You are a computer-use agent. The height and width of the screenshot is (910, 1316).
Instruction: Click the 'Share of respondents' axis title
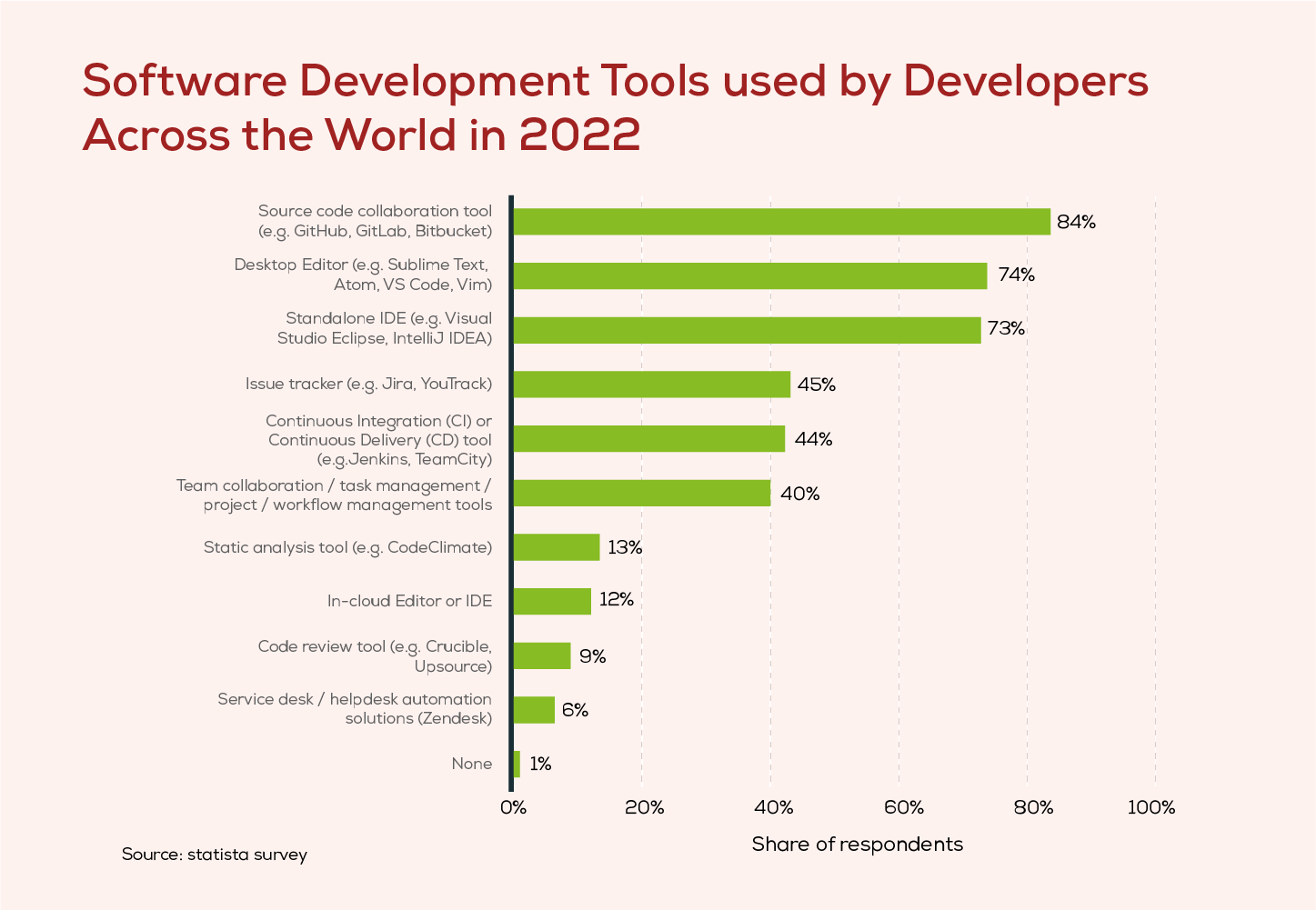858,845
